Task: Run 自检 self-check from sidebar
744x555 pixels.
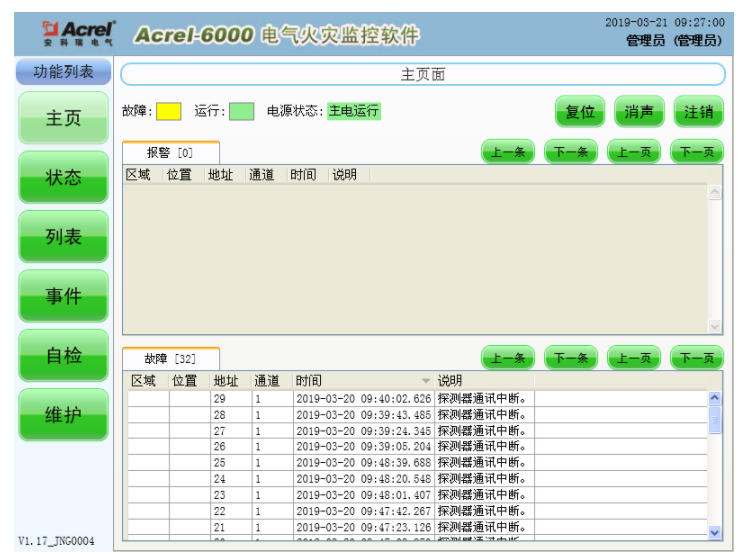Action: (63, 356)
